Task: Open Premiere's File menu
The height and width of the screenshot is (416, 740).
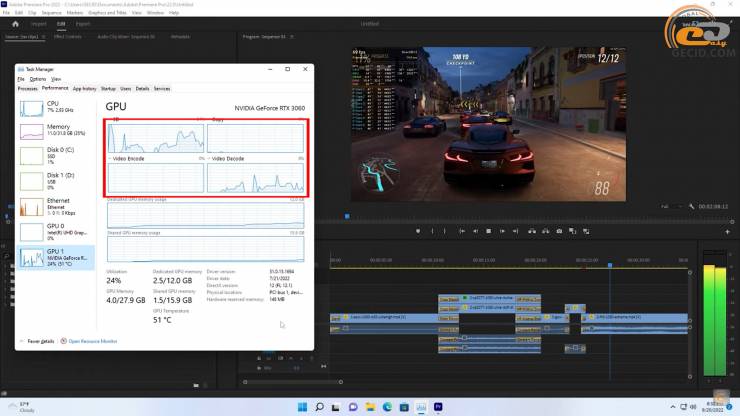Action: (6, 13)
